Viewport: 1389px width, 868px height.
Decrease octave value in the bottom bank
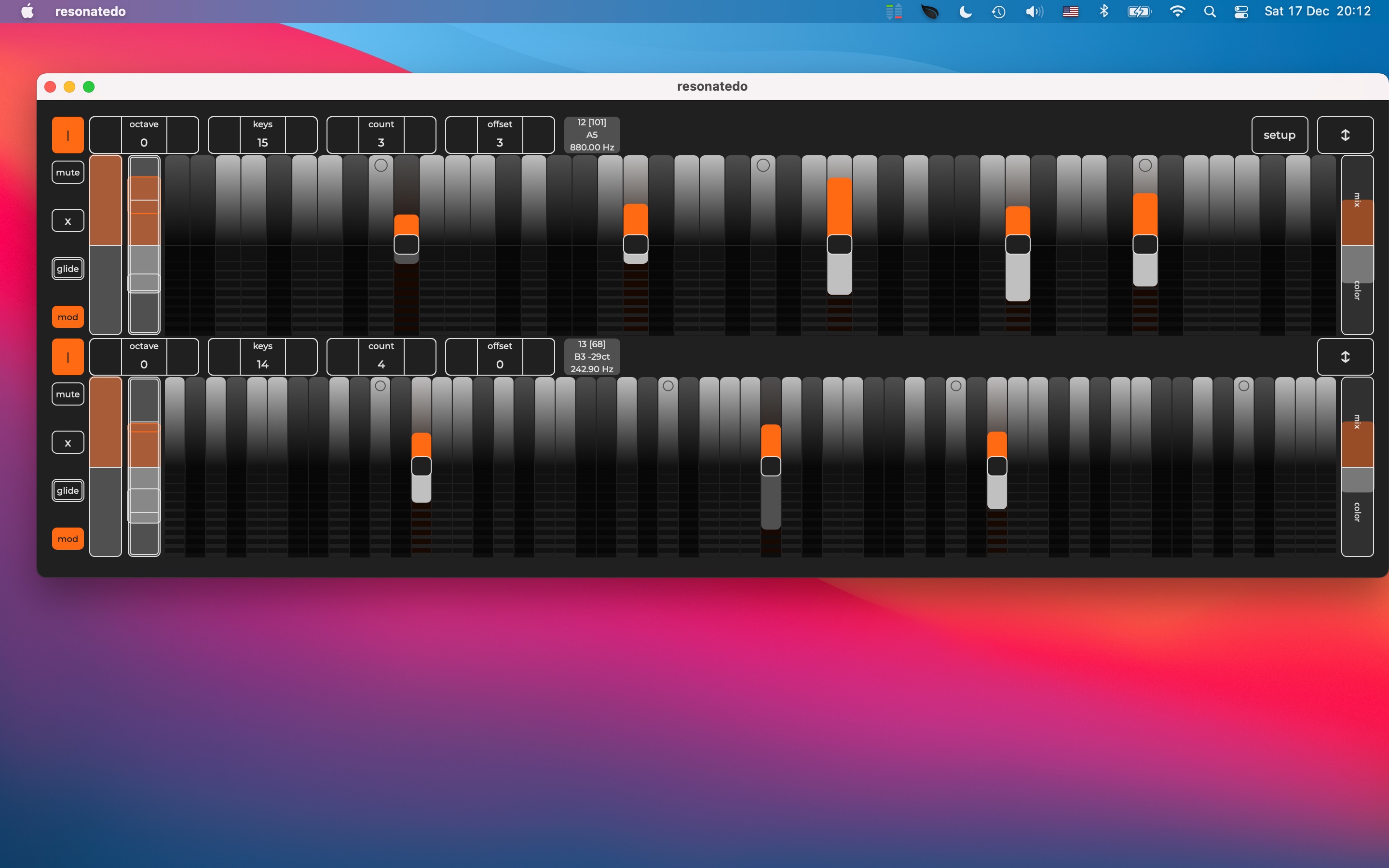(106, 357)
